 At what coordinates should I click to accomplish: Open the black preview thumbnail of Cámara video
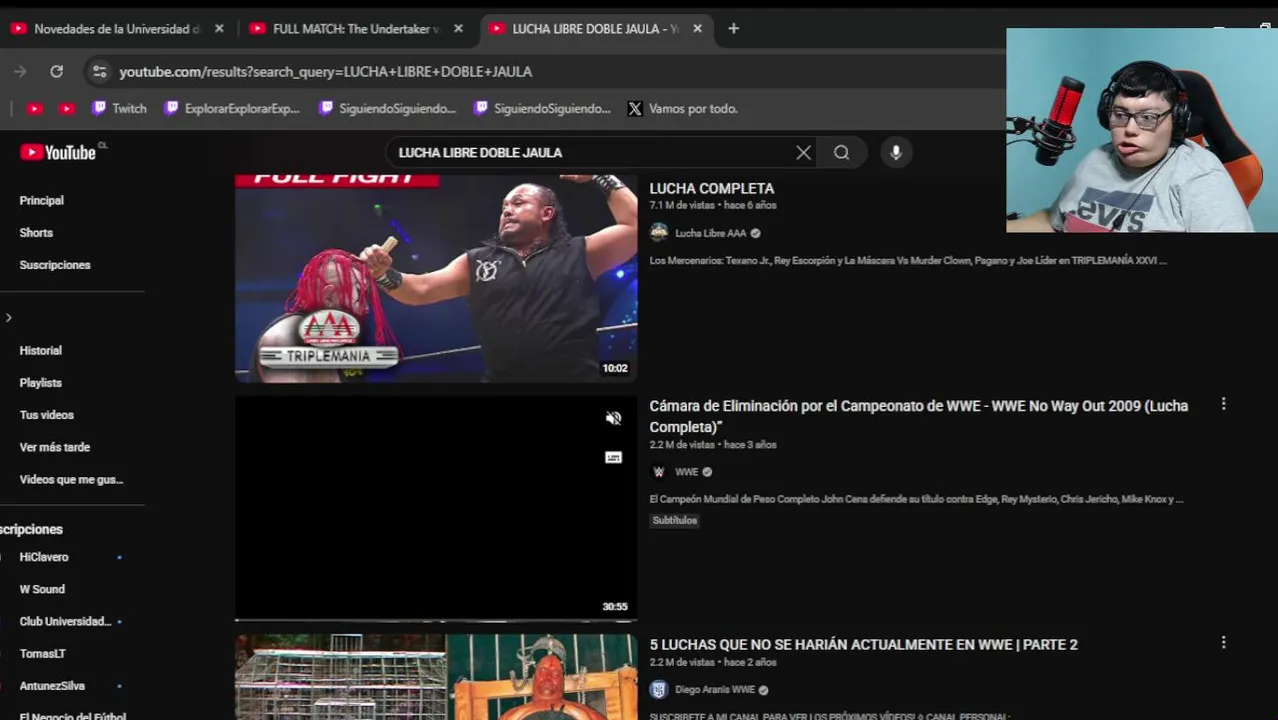[x=436, y=507]
